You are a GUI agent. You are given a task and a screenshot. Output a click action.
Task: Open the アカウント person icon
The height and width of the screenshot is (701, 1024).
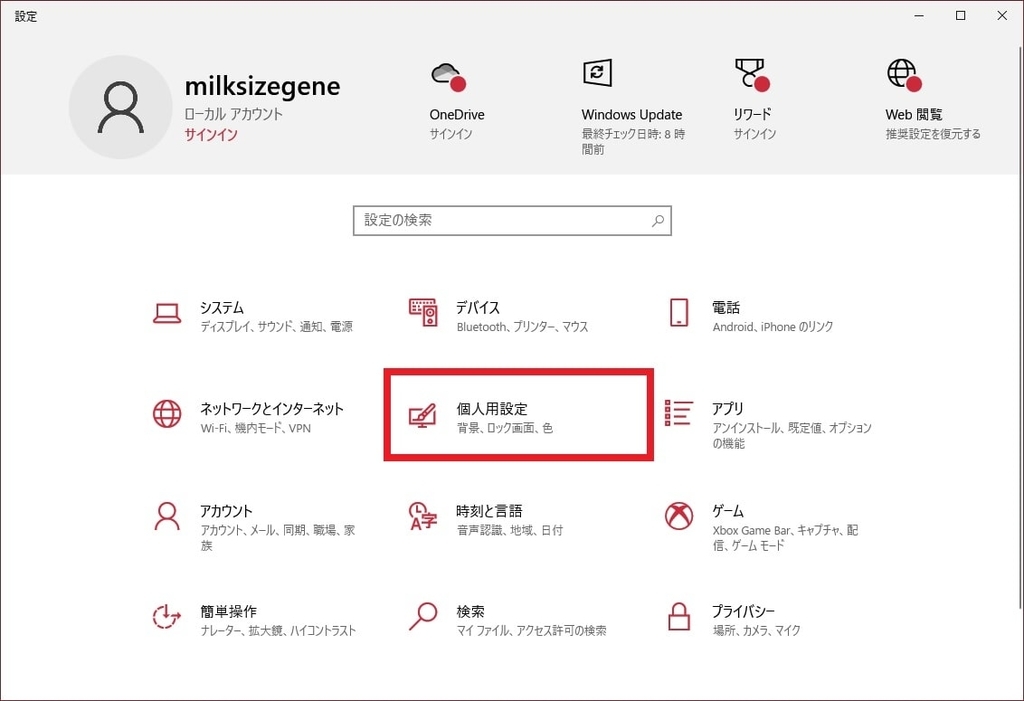[x=167, y=516]
